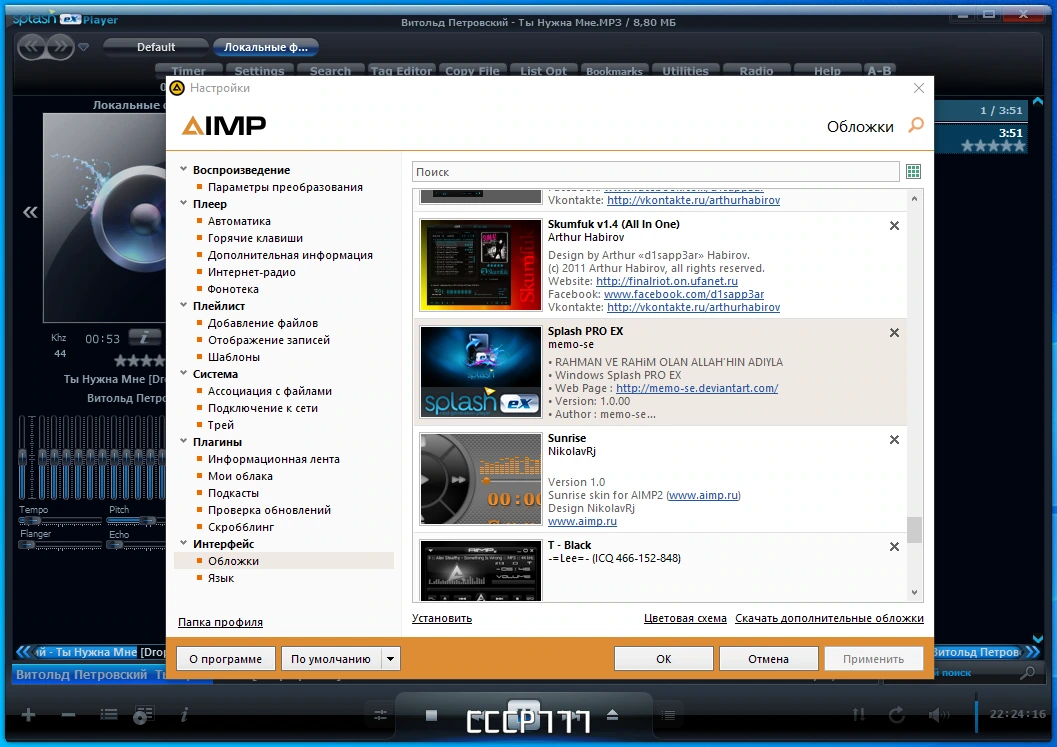Remove the T - Black skin
The width and height of the screenshot is (1057, 747).
(894, 547)
